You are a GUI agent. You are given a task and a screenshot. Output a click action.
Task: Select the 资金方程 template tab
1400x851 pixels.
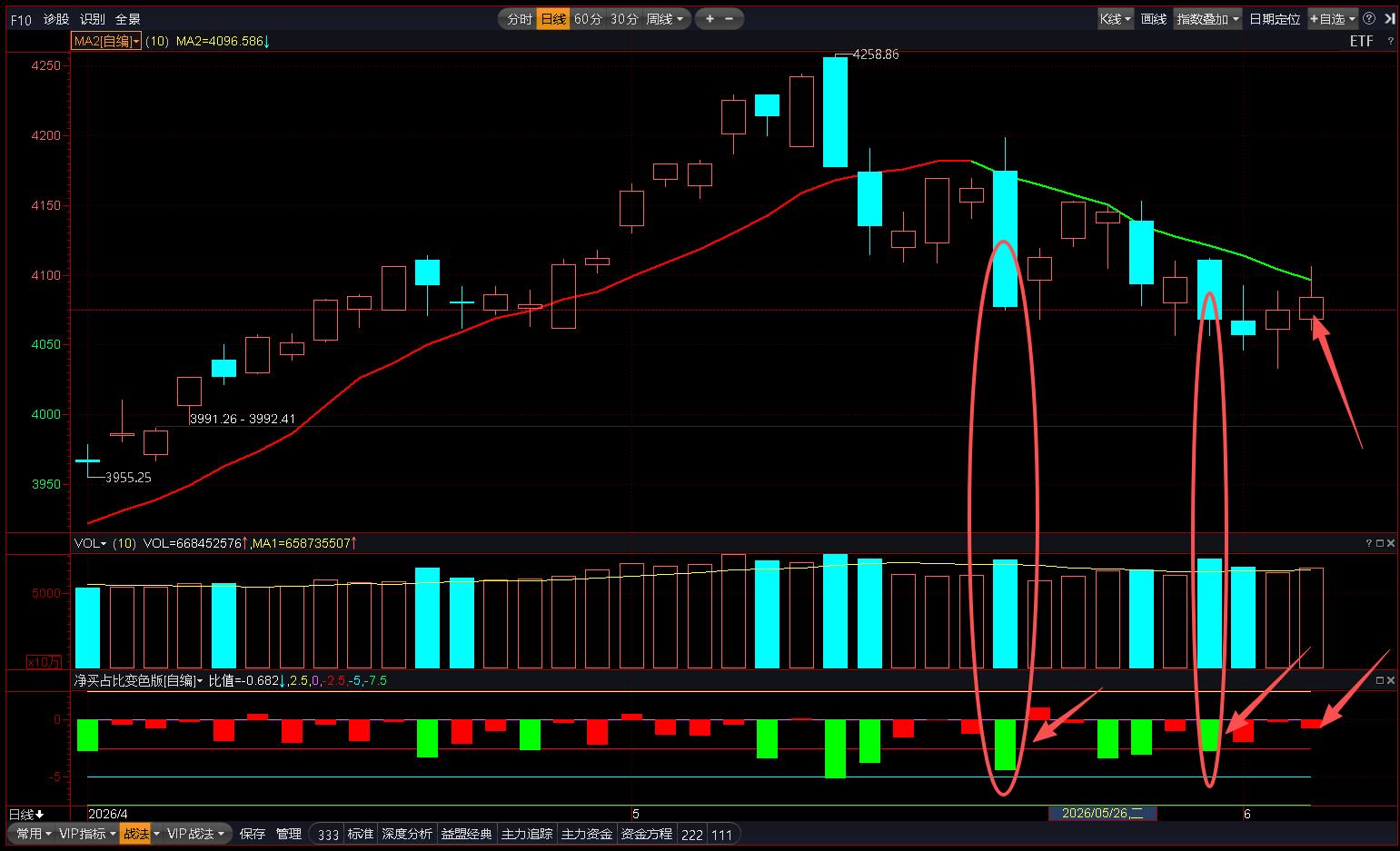click(647, 834)
